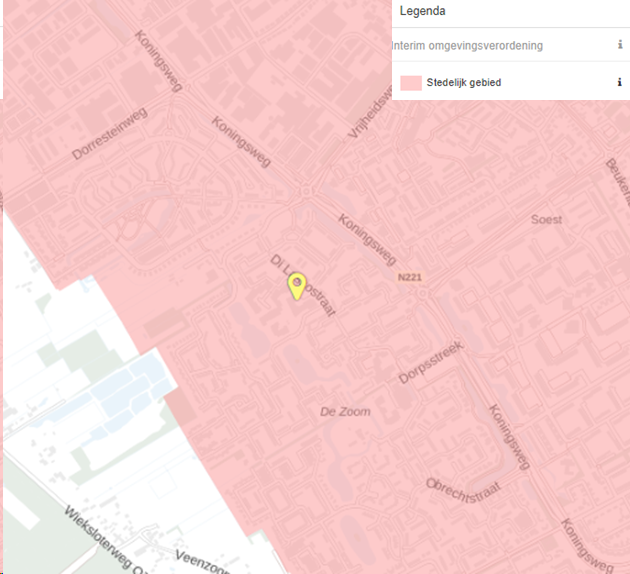
Task: Select the pink Stedelijk gebied swatch
Action: coord(411,83)
